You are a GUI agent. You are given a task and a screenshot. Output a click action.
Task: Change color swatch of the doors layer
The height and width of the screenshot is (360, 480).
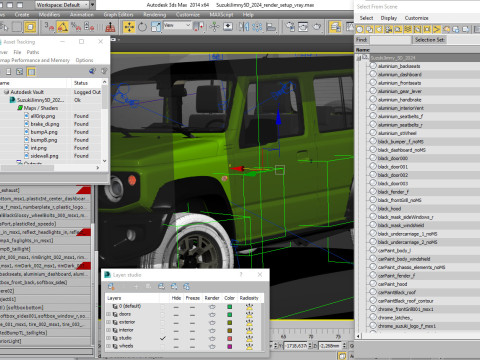pyautogui.click(x=230, y=314)
